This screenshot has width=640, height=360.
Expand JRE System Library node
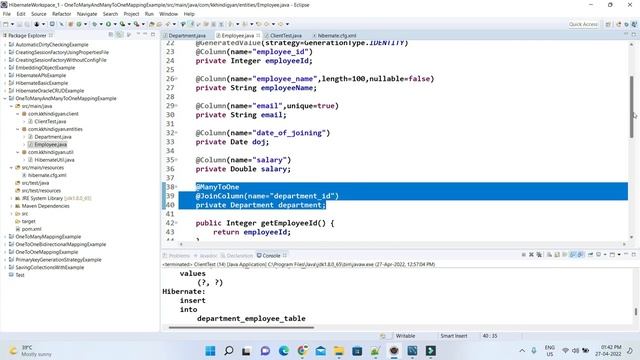pyautogui.click(x=11, y=198)
